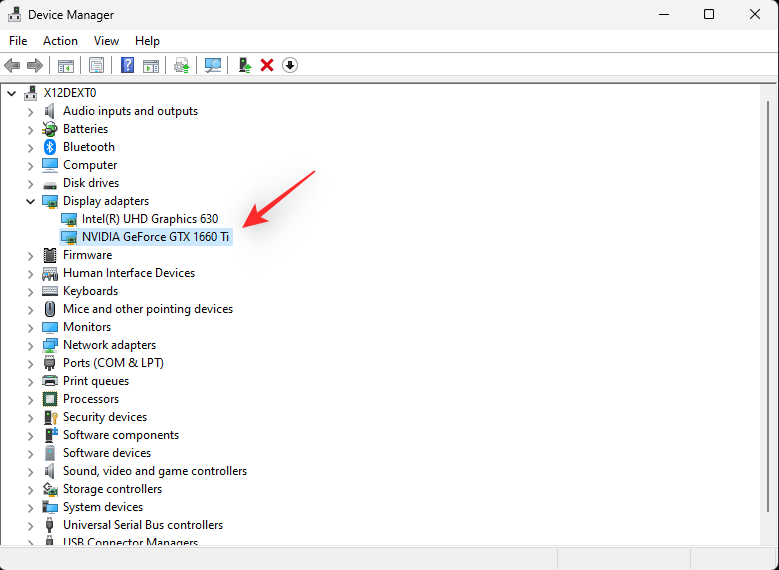The image size is (779, 570).
Task: Select NVIDIA GeForce GTX 1660 Ti
Action: (x=155, y=237)
